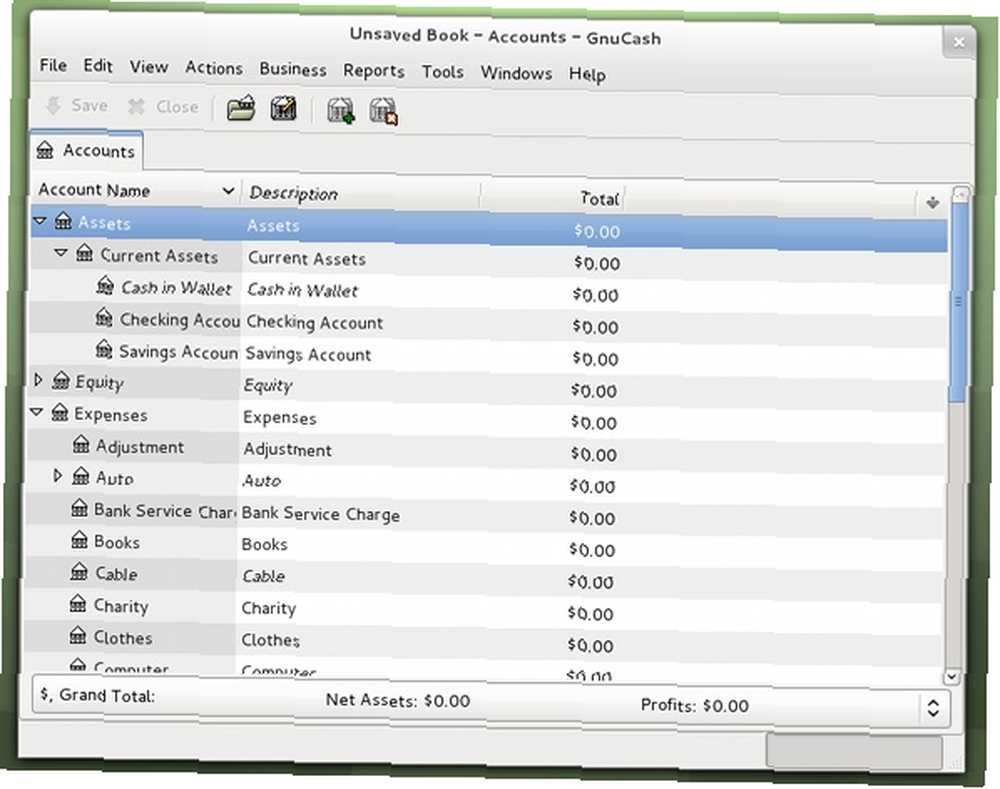
Task: Collapse the Current Assets subtree
Action: coord(61,253)
